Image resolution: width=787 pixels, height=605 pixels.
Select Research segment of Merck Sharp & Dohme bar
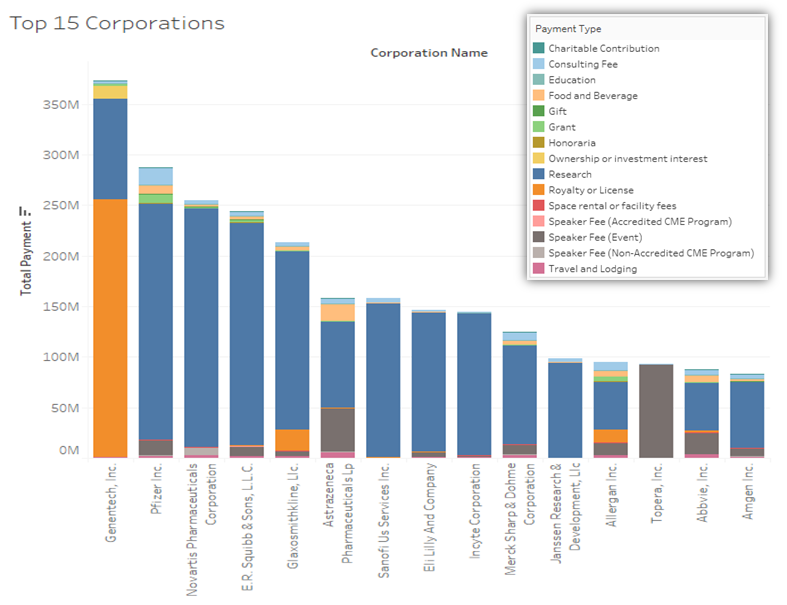tap(520, 395)
